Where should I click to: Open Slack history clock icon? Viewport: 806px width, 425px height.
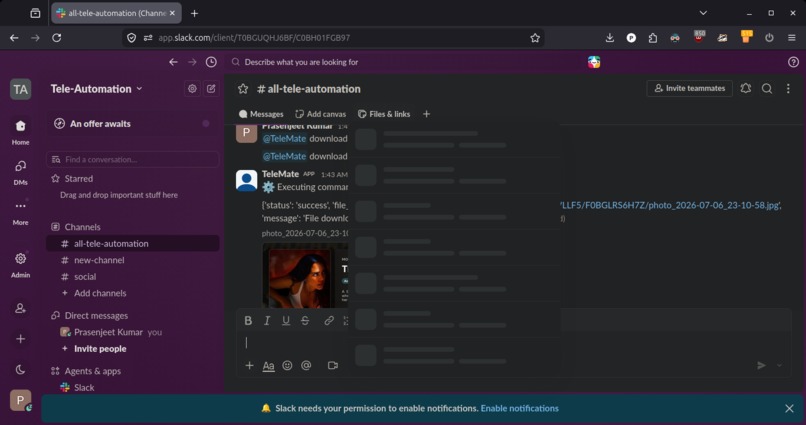(x=211, y=62)
